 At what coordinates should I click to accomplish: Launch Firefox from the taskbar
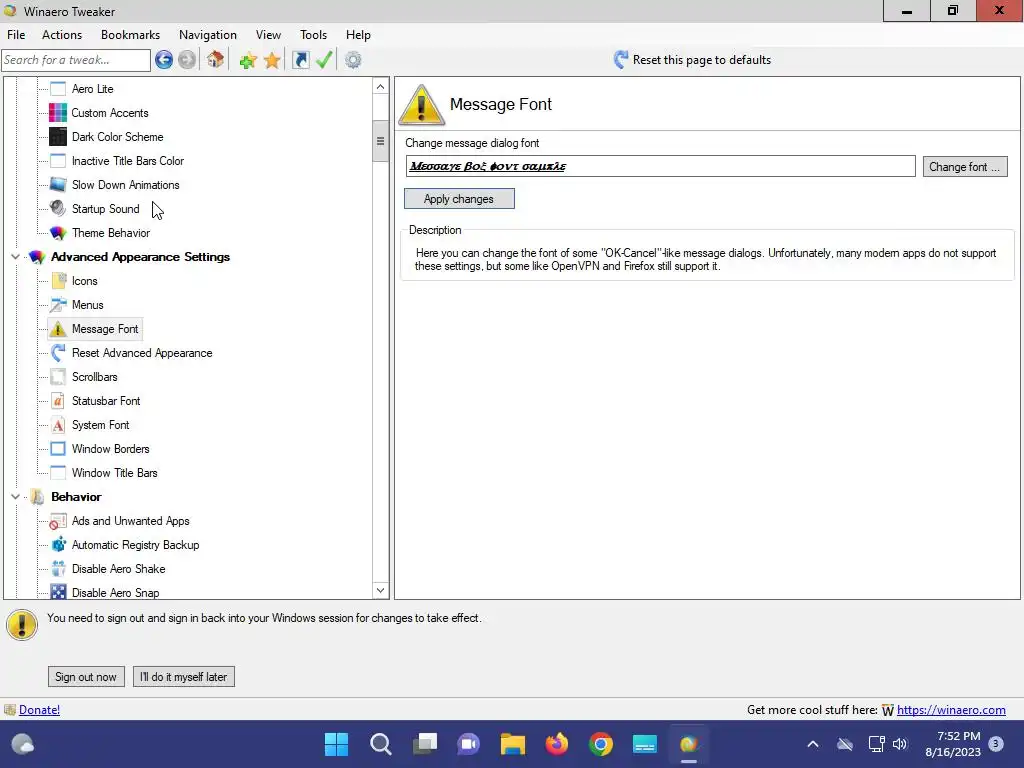click(557, 744)
